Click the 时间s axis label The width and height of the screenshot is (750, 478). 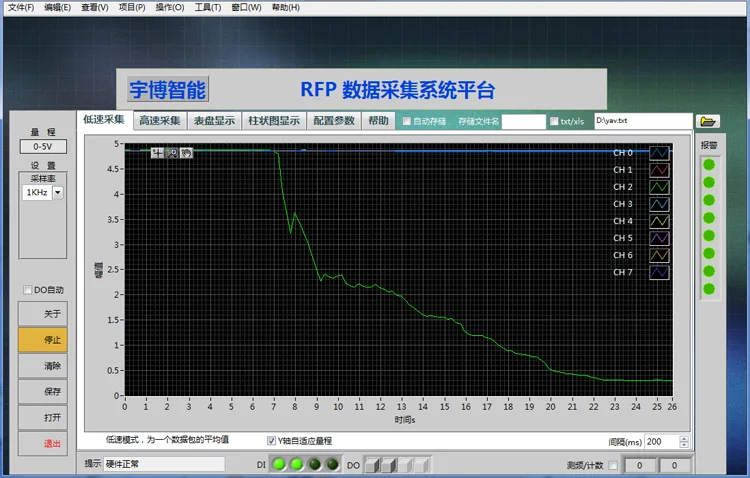pos(405,420)
